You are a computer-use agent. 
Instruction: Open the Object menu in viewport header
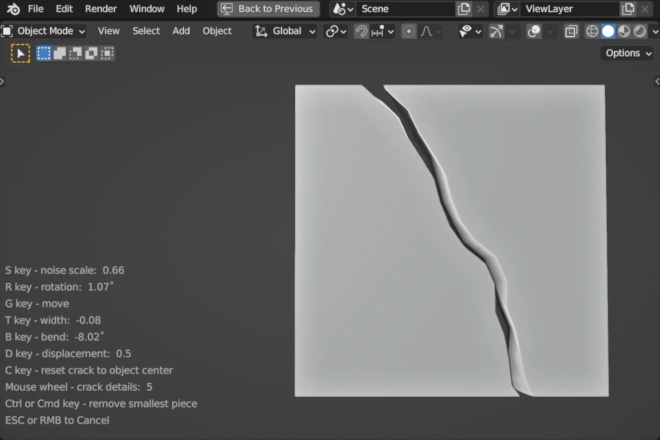click(217, 31)
